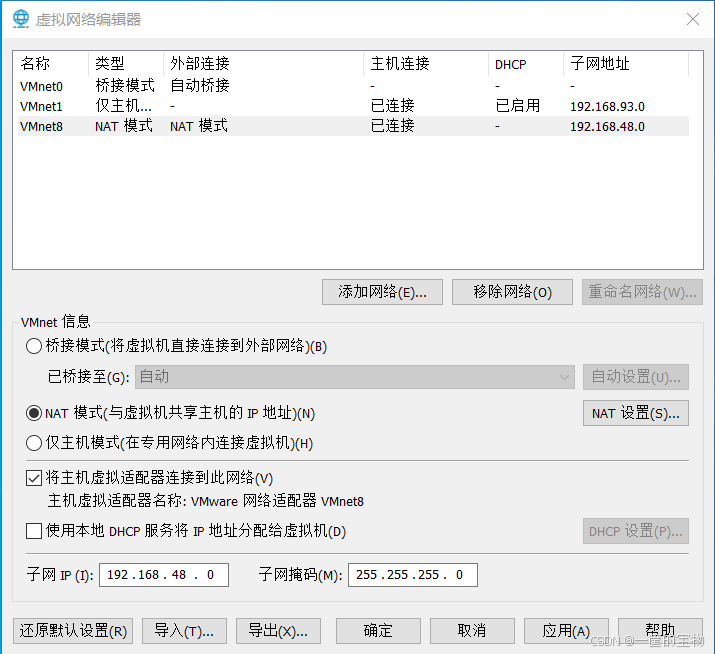Image resolution: width=715 pixels, height=654 pixels.
Task: Click 子网地址 column header
Action: (626, 63)
